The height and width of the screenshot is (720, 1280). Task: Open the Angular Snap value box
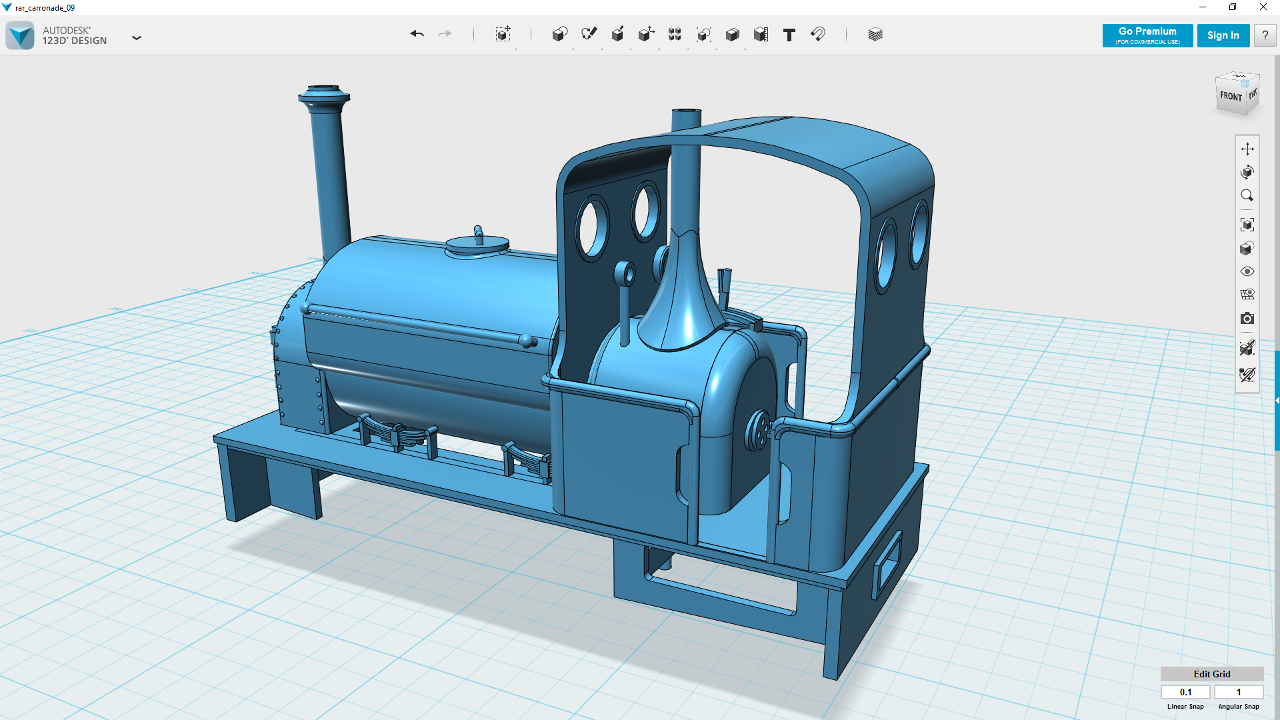(1239, 692)
